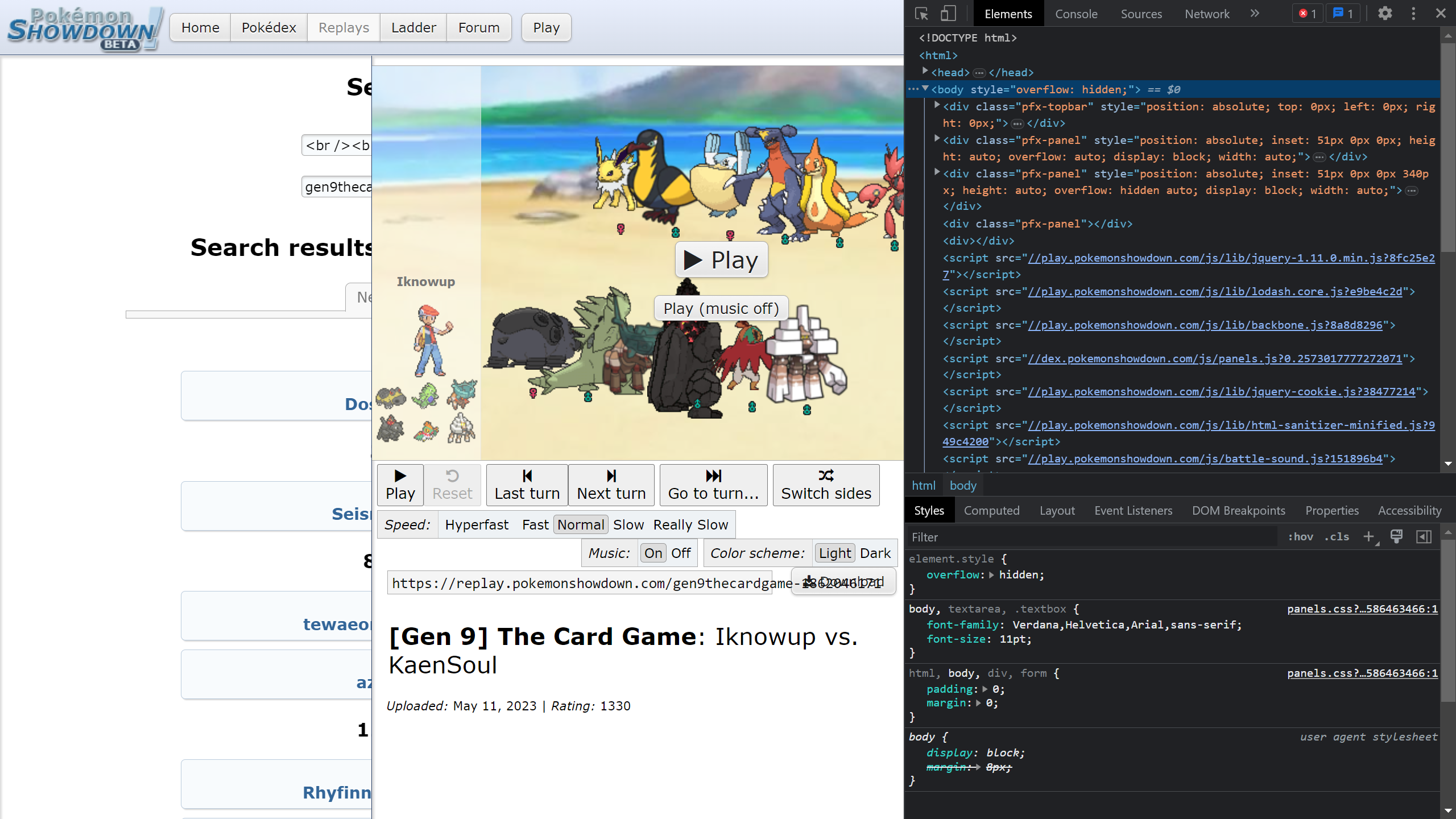Expand the head element node
The image size is (1456, 819).
click(x=925, y=72)
